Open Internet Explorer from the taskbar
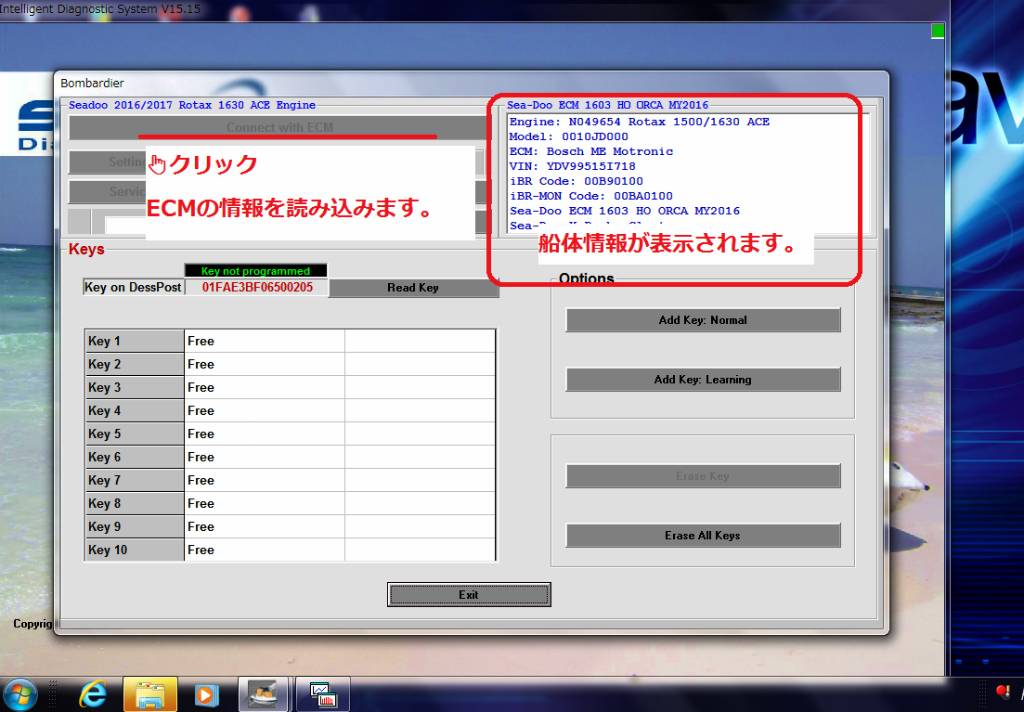This screenshot has width=1024, height=712. point(93,694)
